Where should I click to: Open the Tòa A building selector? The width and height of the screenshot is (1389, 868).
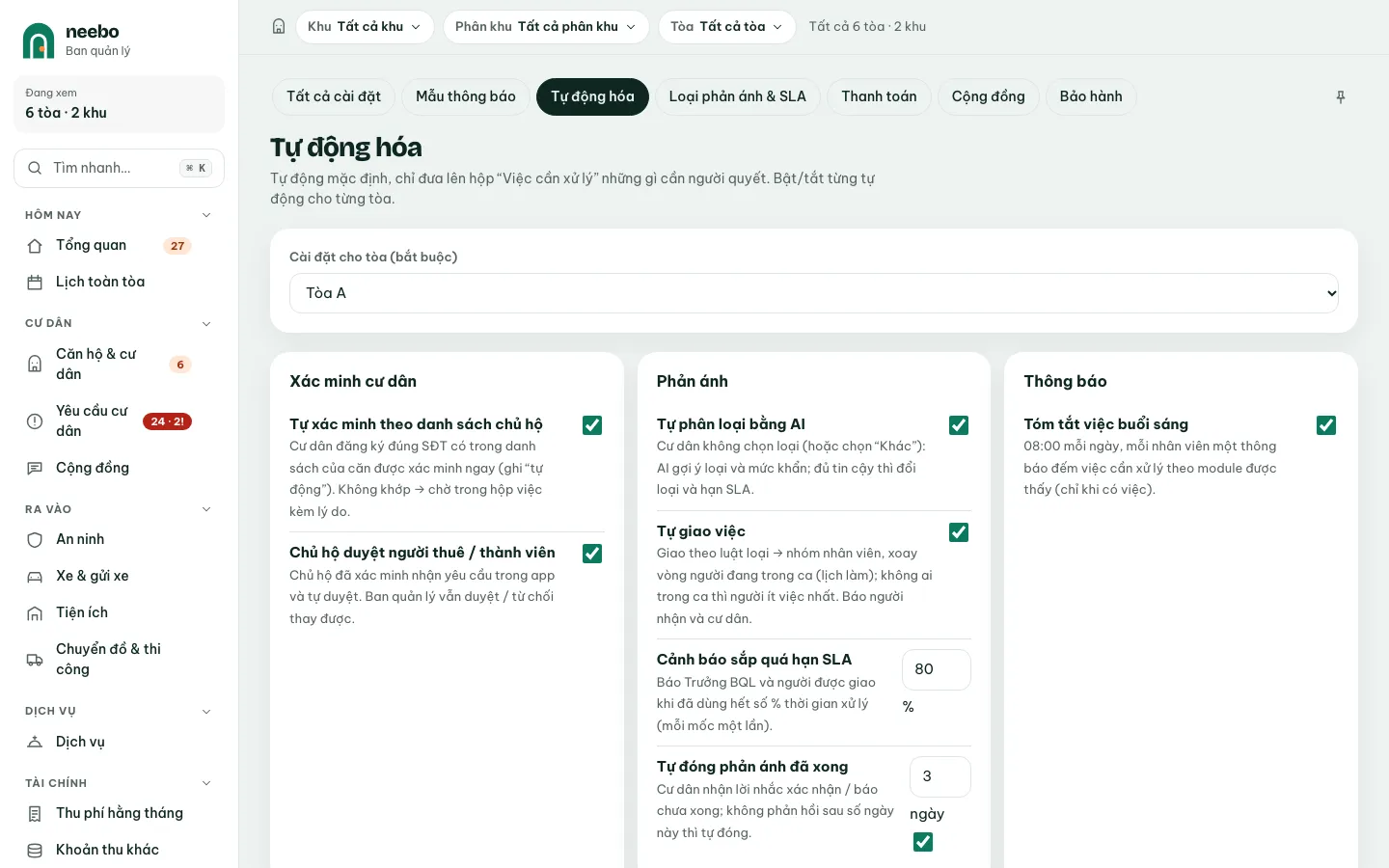(814, 293)
